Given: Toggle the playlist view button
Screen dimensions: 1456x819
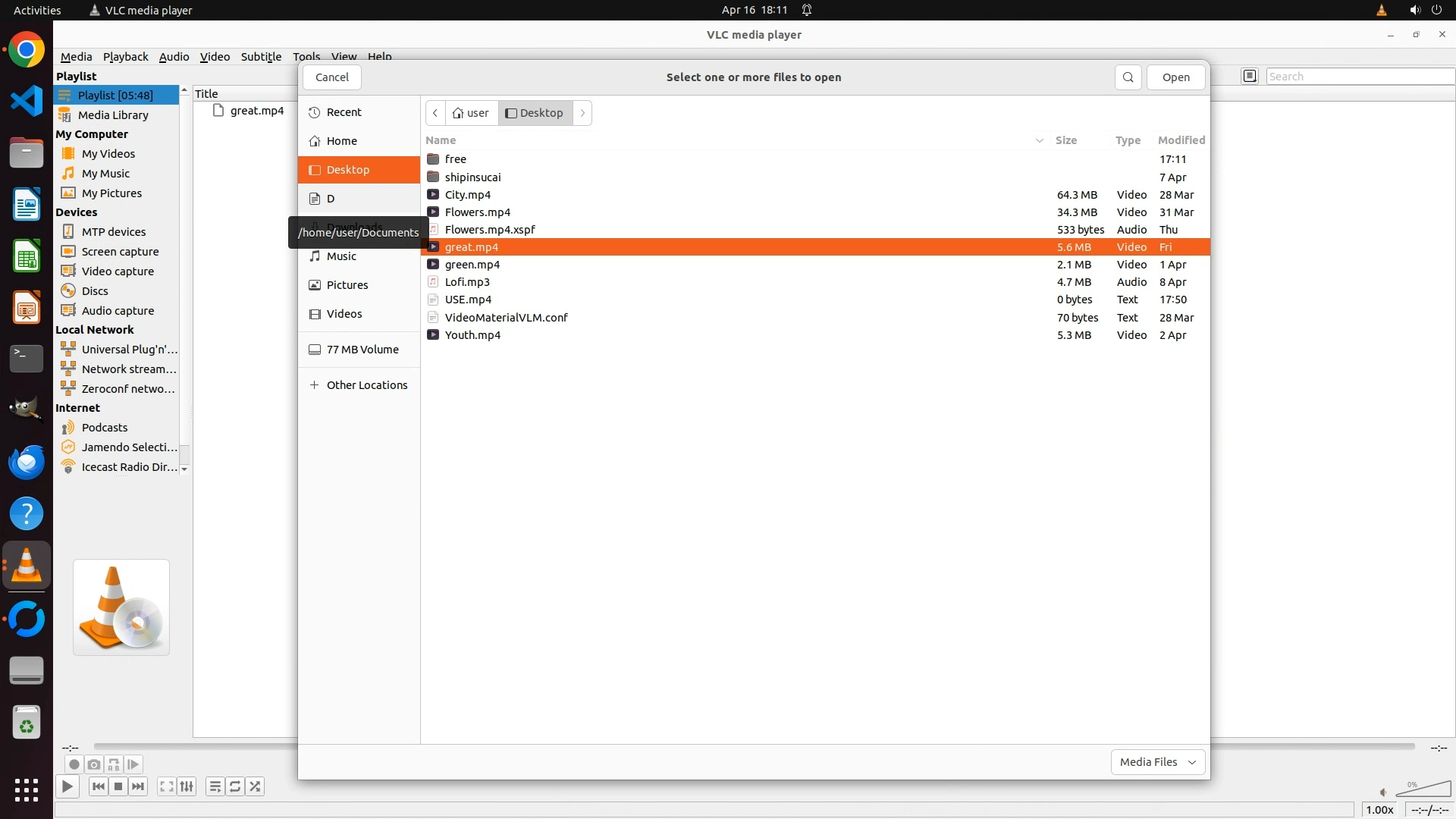Looking at the screenshot, I should point(215,786).
